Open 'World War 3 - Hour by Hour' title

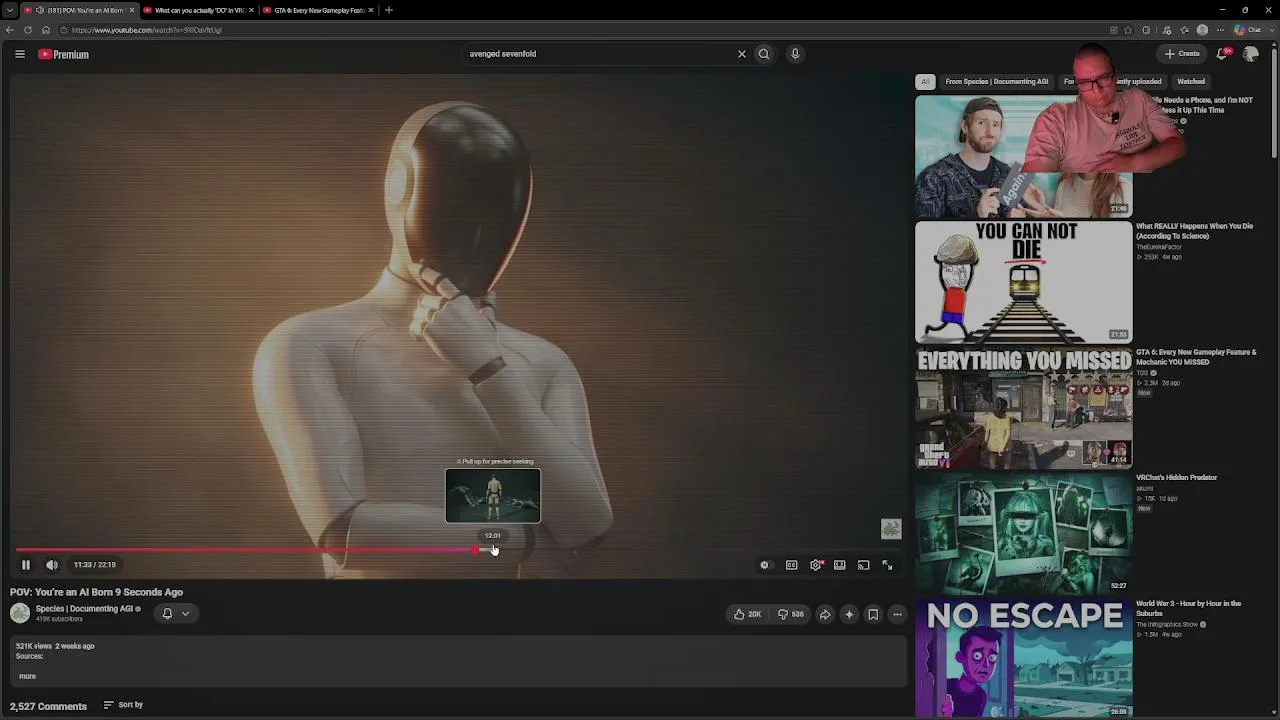tap(1189, 608)
